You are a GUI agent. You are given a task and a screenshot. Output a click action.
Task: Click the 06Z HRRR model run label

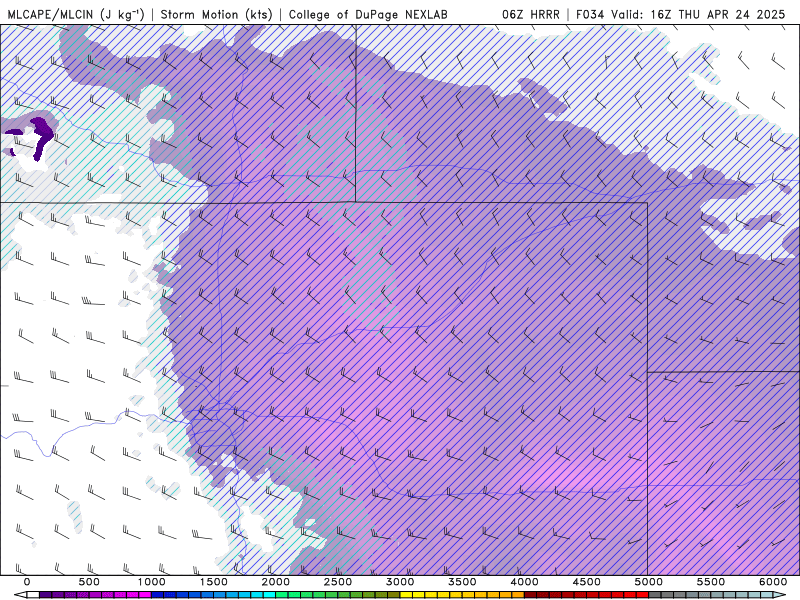click(531, 14)
